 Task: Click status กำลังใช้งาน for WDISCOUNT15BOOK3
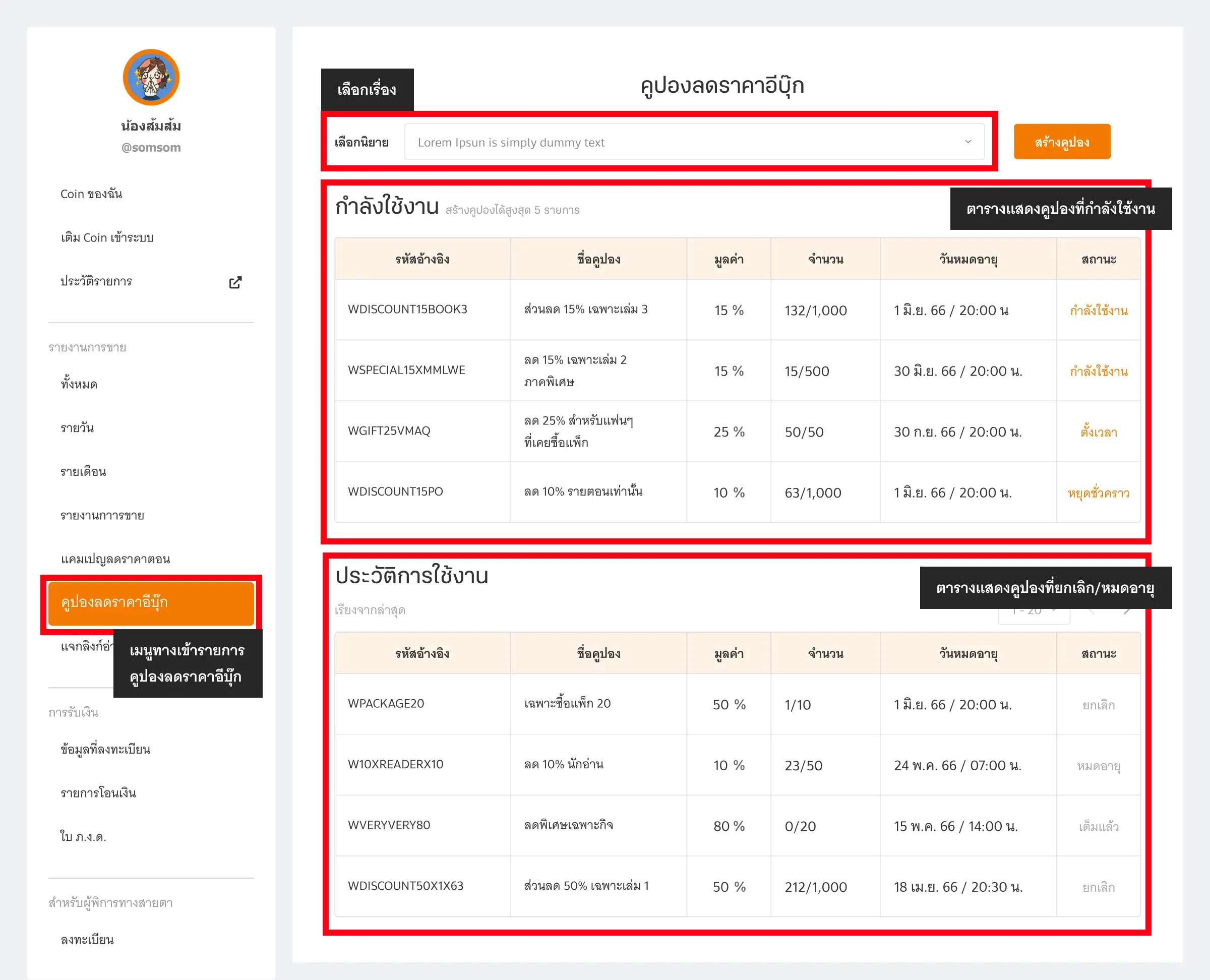click(x=1098, y=311)
